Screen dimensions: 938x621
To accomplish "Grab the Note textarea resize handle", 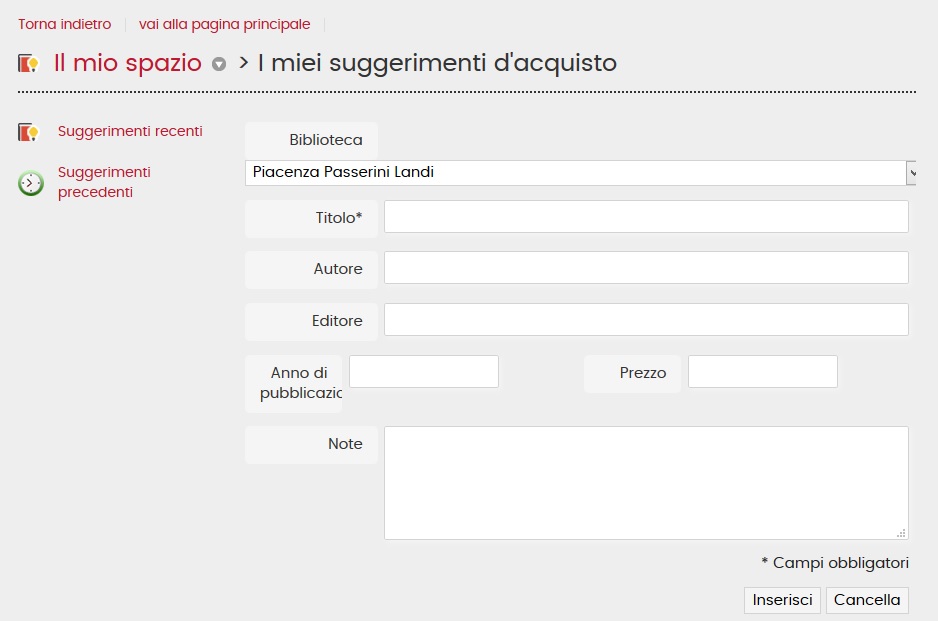I will 901,533.
